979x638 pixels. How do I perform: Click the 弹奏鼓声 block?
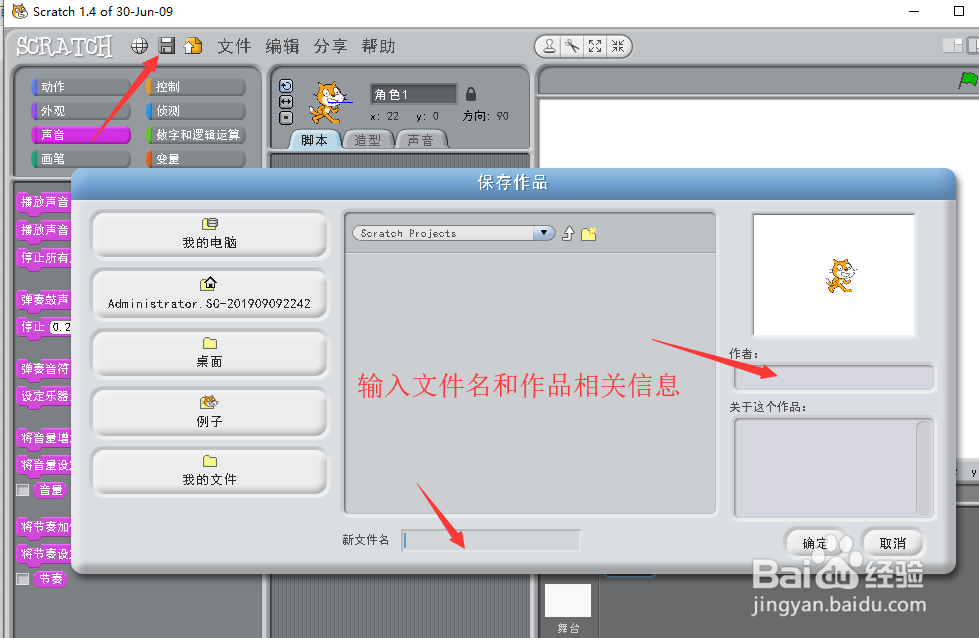45,300
